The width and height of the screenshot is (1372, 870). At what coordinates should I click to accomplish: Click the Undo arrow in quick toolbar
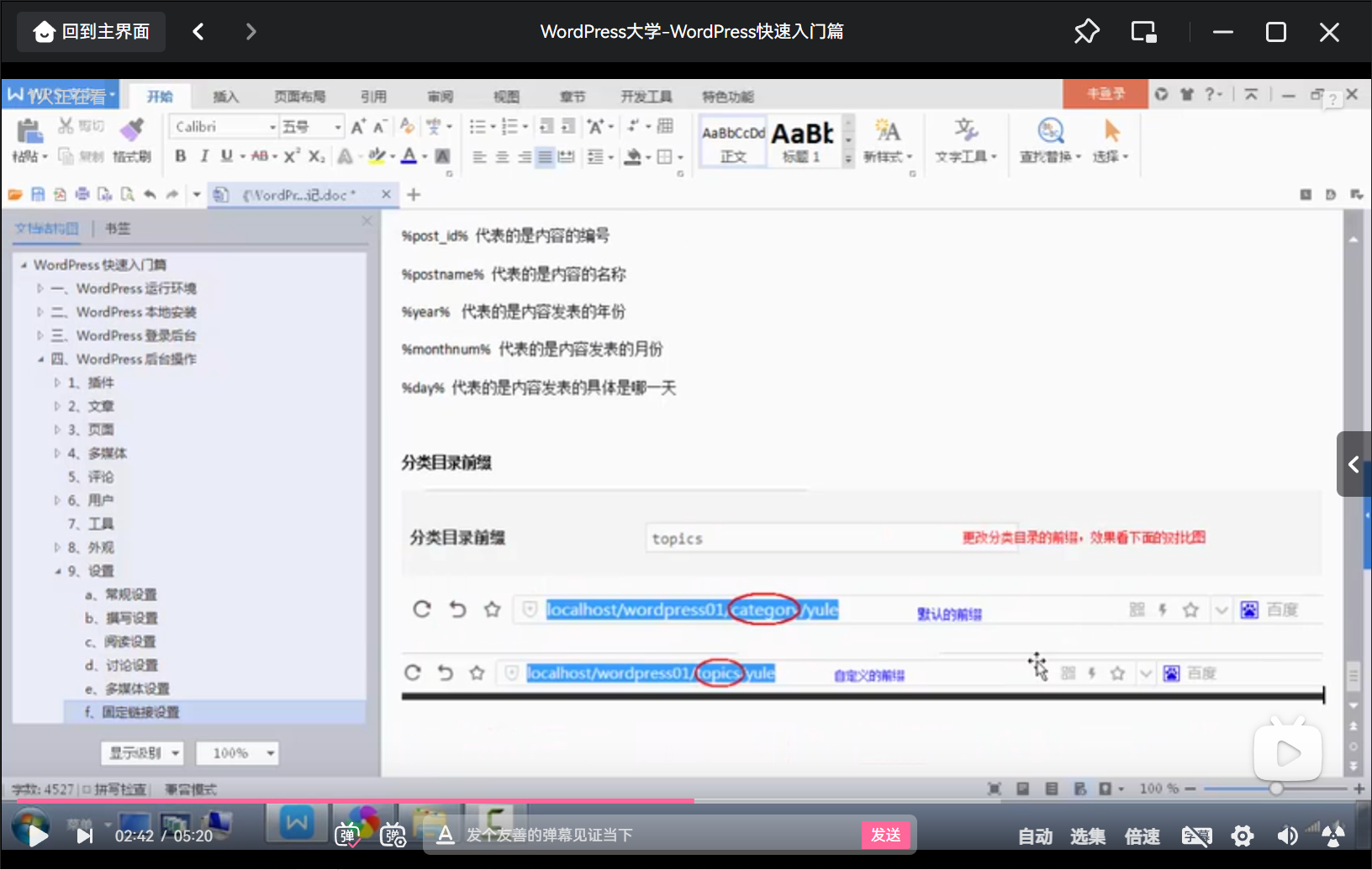(150, 194)
